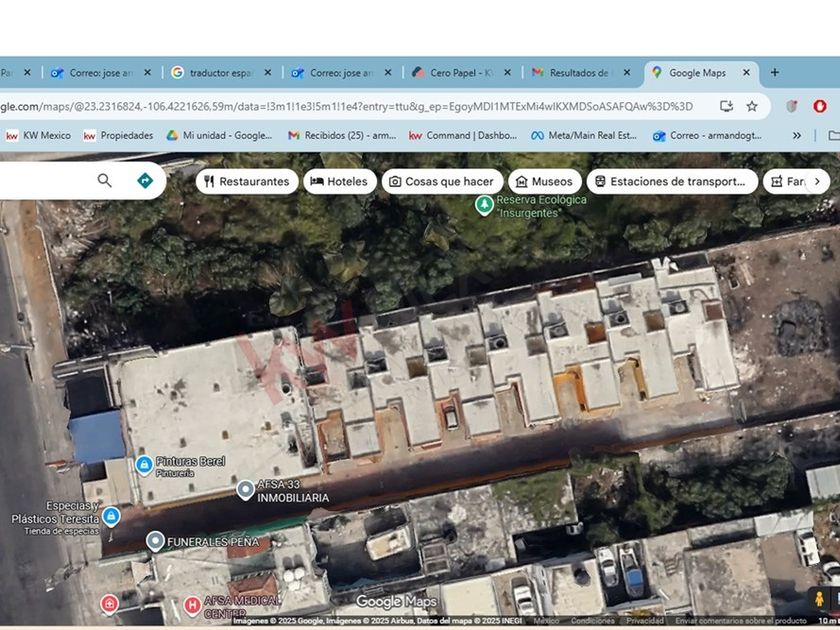Show more bookmarks via the double chevron
This screenshot has height=630, width=840.
(x=797, y=135)
